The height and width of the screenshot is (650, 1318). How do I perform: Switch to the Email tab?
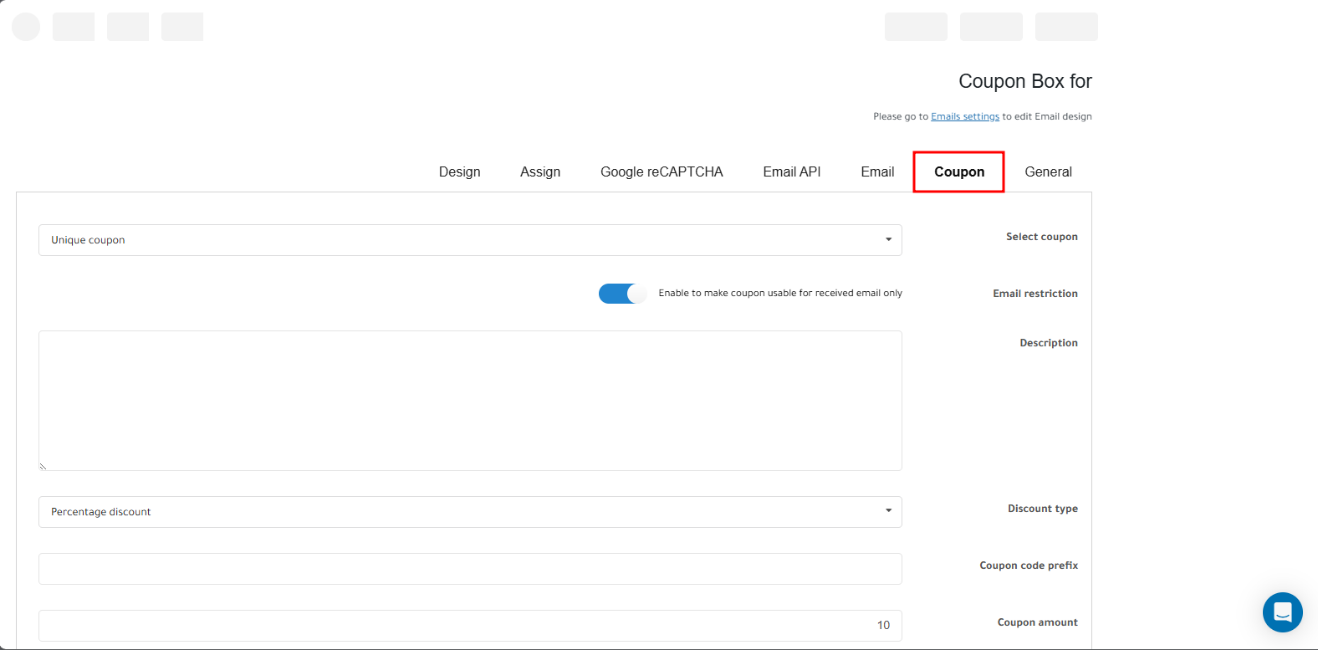pos(877,172)
